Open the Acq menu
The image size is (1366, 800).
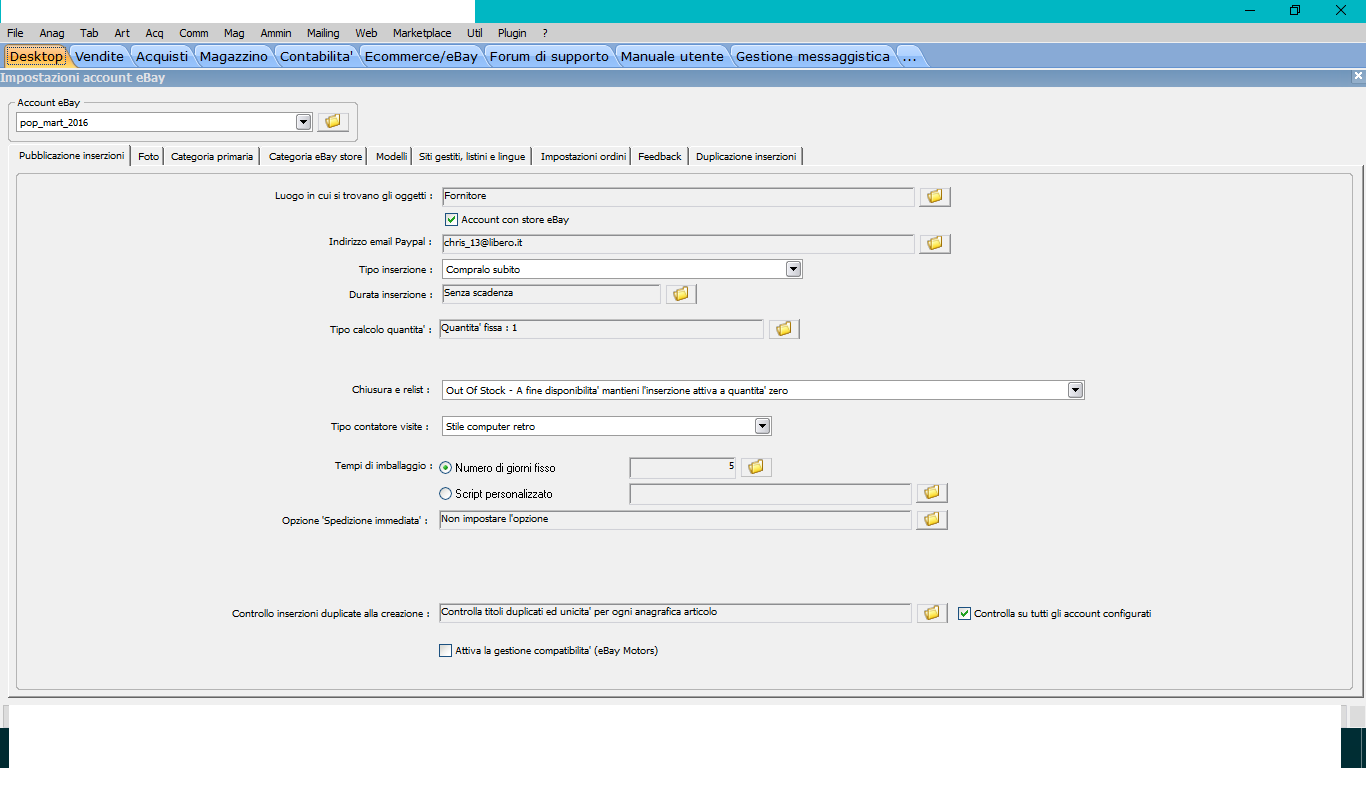154,33
